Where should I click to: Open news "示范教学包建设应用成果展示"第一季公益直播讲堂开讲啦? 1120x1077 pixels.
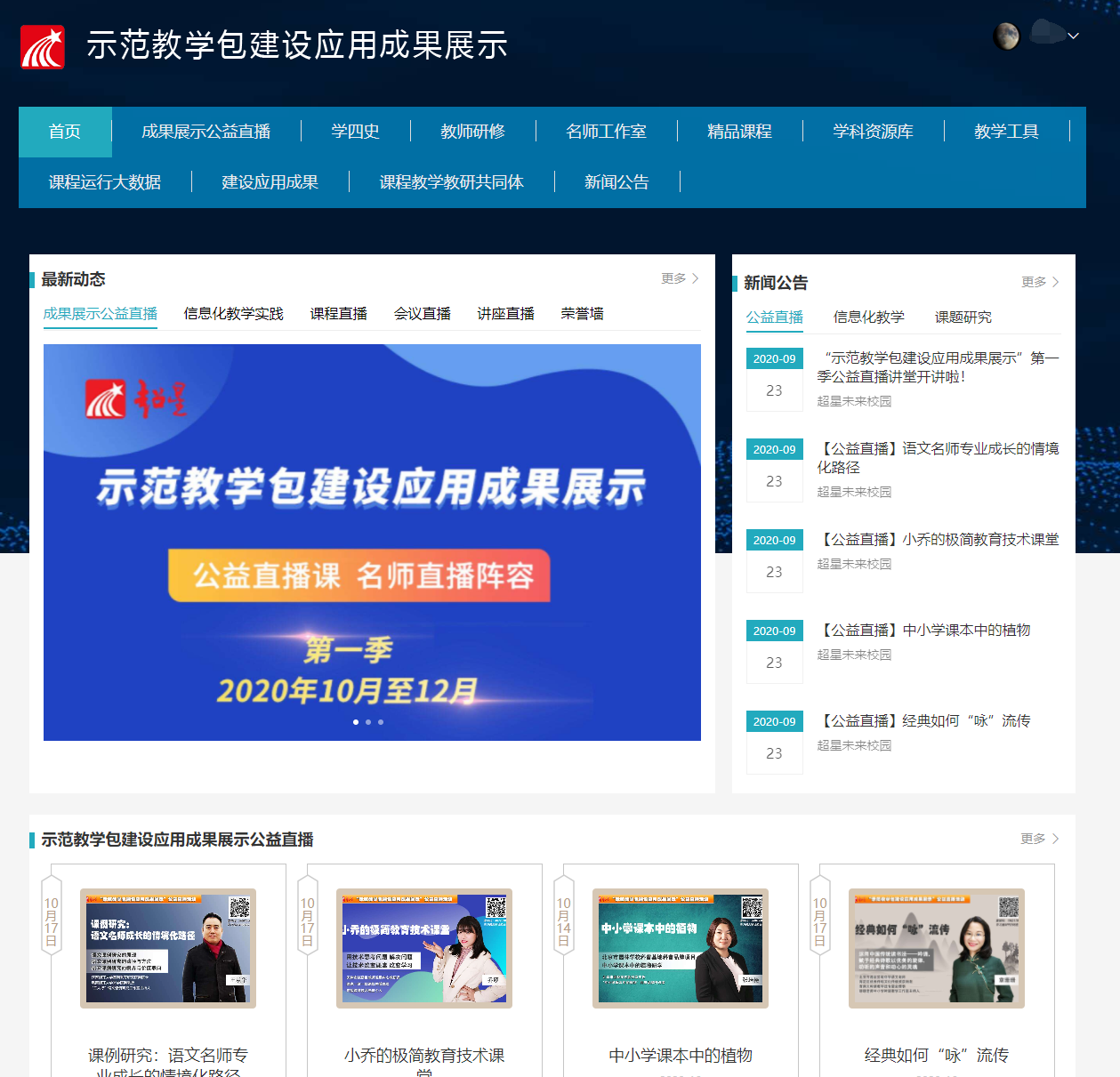click(x=939, y=367)
